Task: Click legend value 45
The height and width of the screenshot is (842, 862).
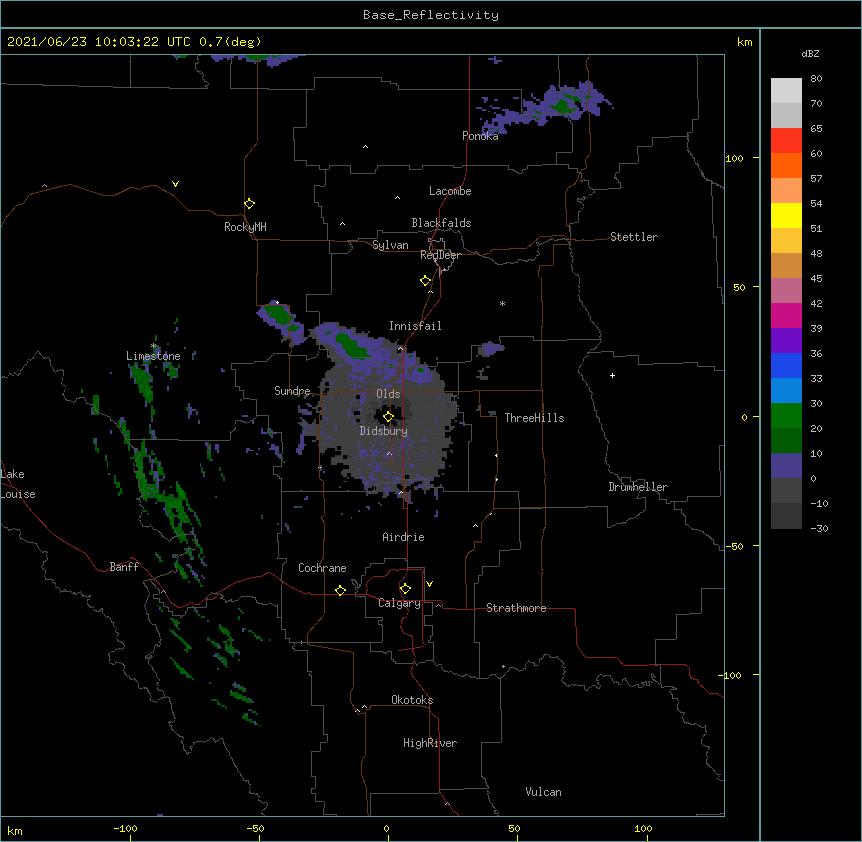Action: point(816,279)
